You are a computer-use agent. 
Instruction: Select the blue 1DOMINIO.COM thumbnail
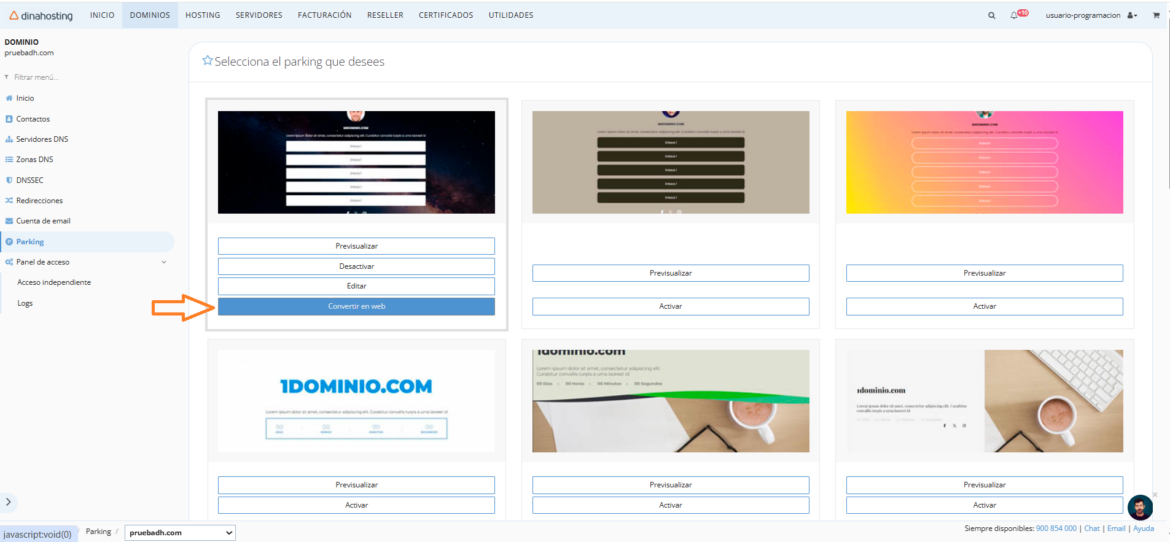tap(356, 401)
